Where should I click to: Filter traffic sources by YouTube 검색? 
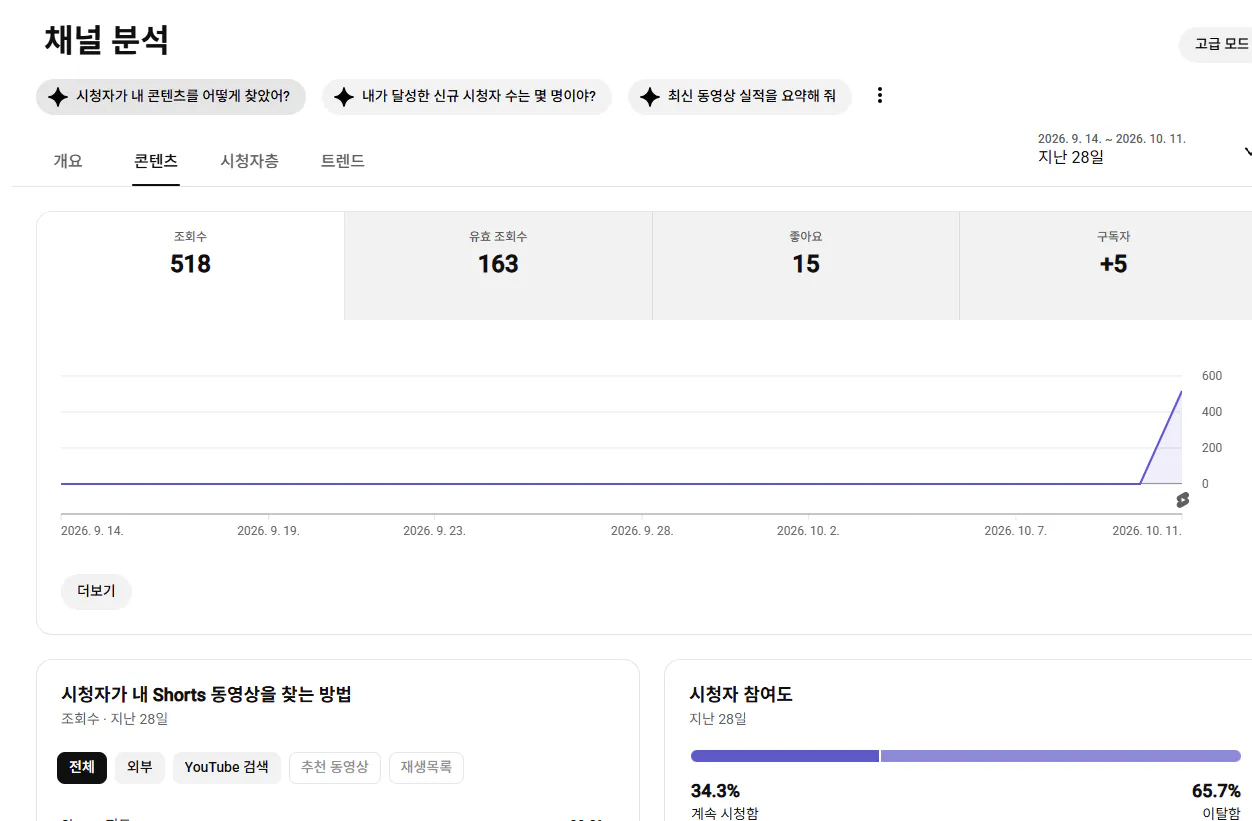(227, 767)
